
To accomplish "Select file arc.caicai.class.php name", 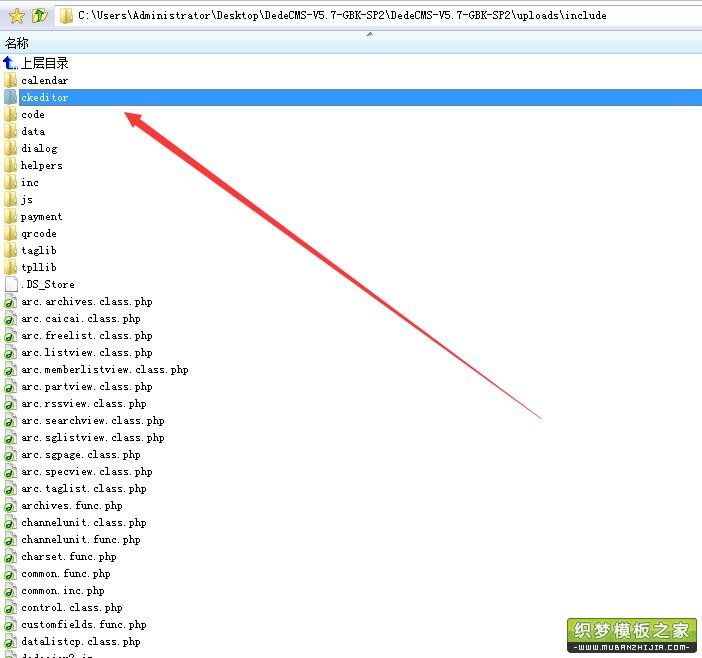I will pos(81,319).
